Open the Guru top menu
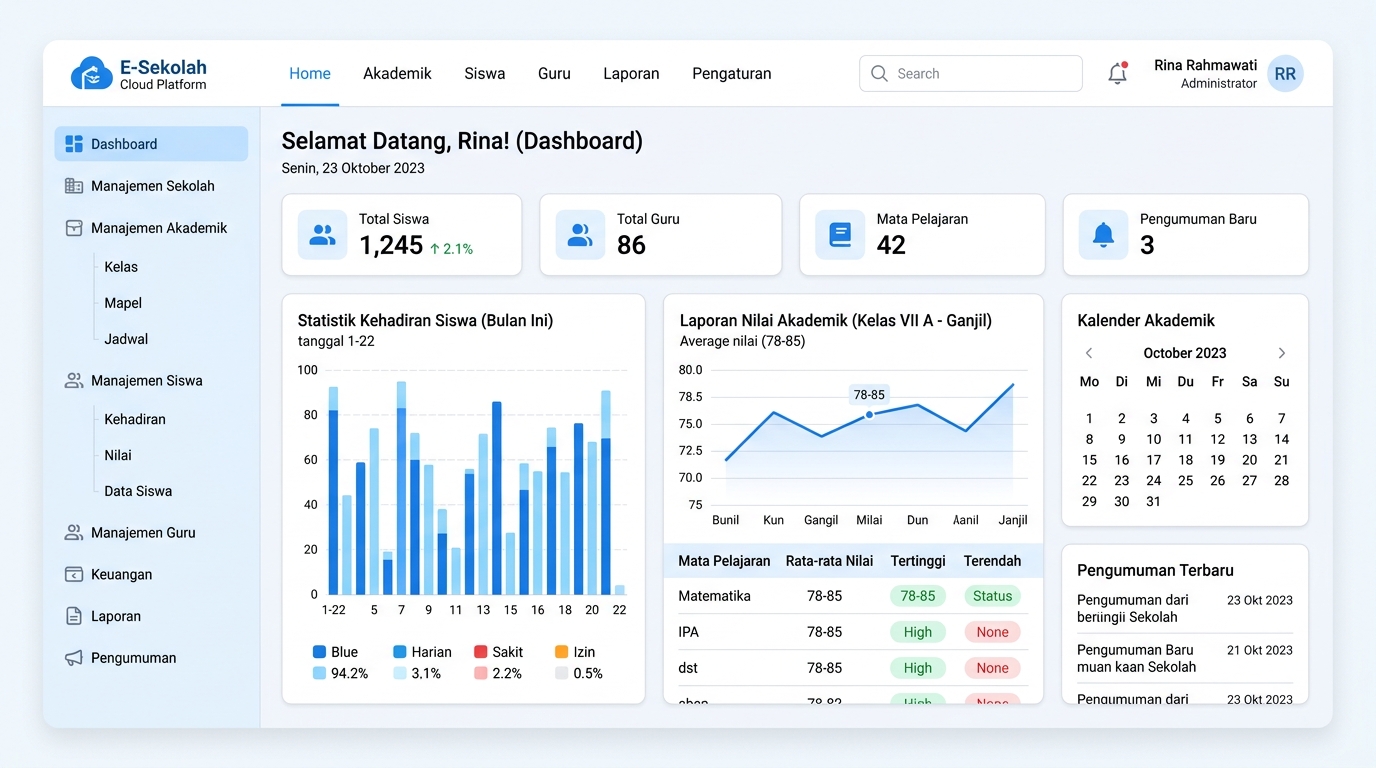Screen dimensions: 1376x768 click(x=554, y=74)
